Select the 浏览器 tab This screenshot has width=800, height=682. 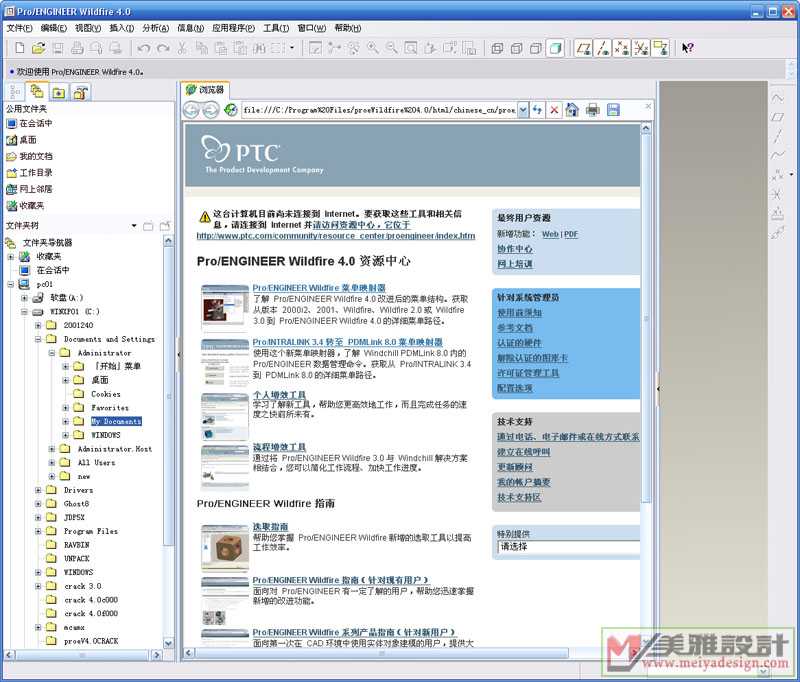click(206, 90)
